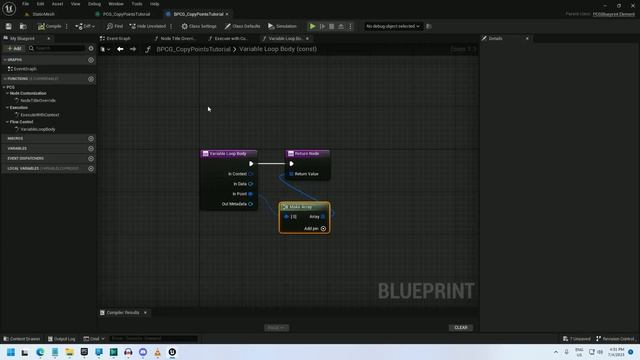Click the eject playback icon

[x=341, y=26]
